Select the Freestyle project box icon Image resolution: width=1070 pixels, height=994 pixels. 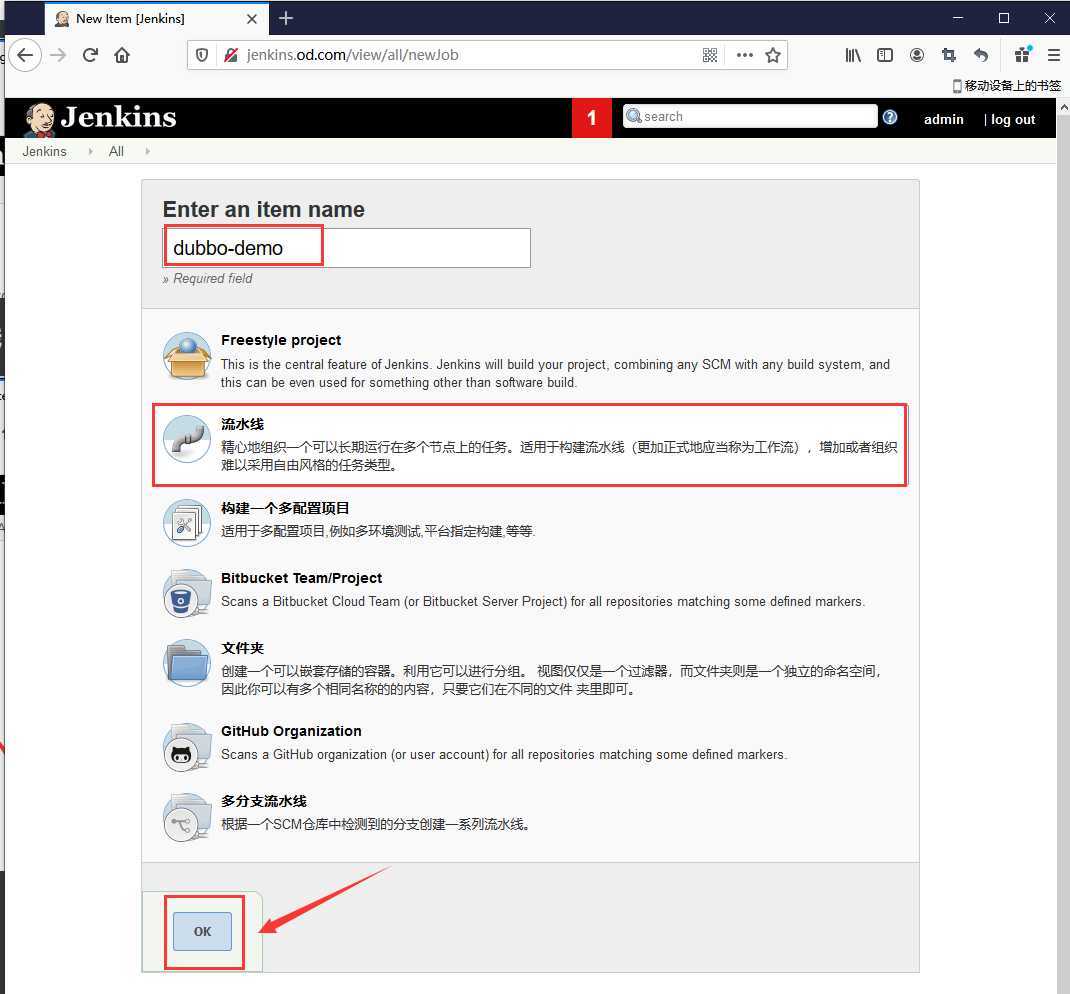[x=187, y=356]
